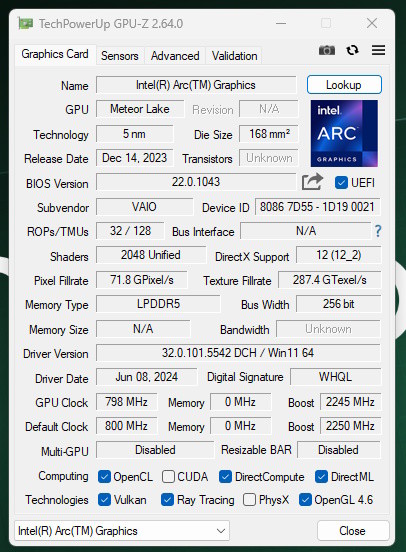Toggle the OpenGL 4.6 checkbox
The image size is (406, 552).
point(305,500)
